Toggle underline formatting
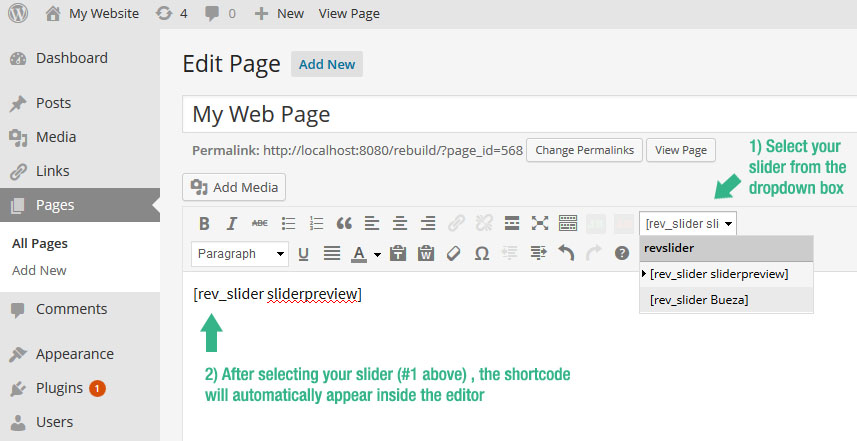Viewport: 857px width, 441px height. click(x=303, y=254)
